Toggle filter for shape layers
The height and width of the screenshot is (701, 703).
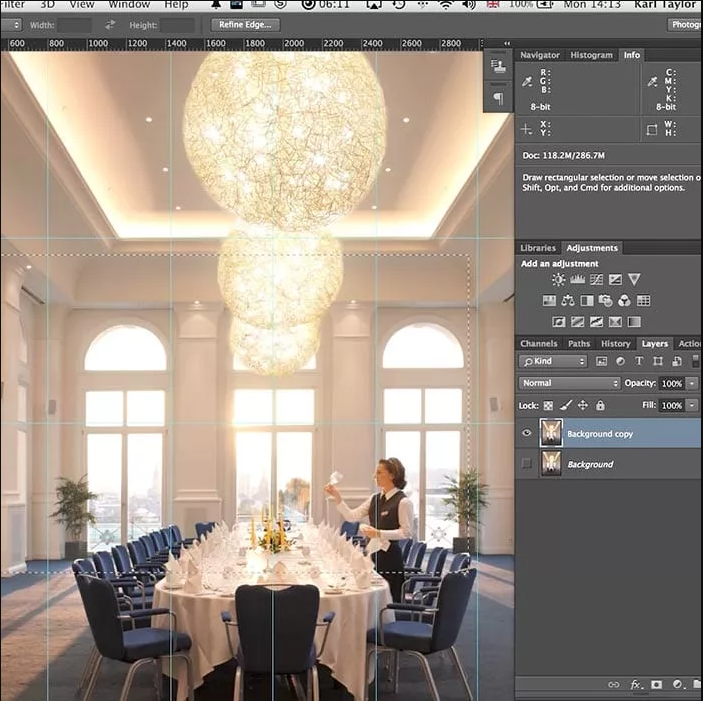pyautogui.click(x=658, y=361)
